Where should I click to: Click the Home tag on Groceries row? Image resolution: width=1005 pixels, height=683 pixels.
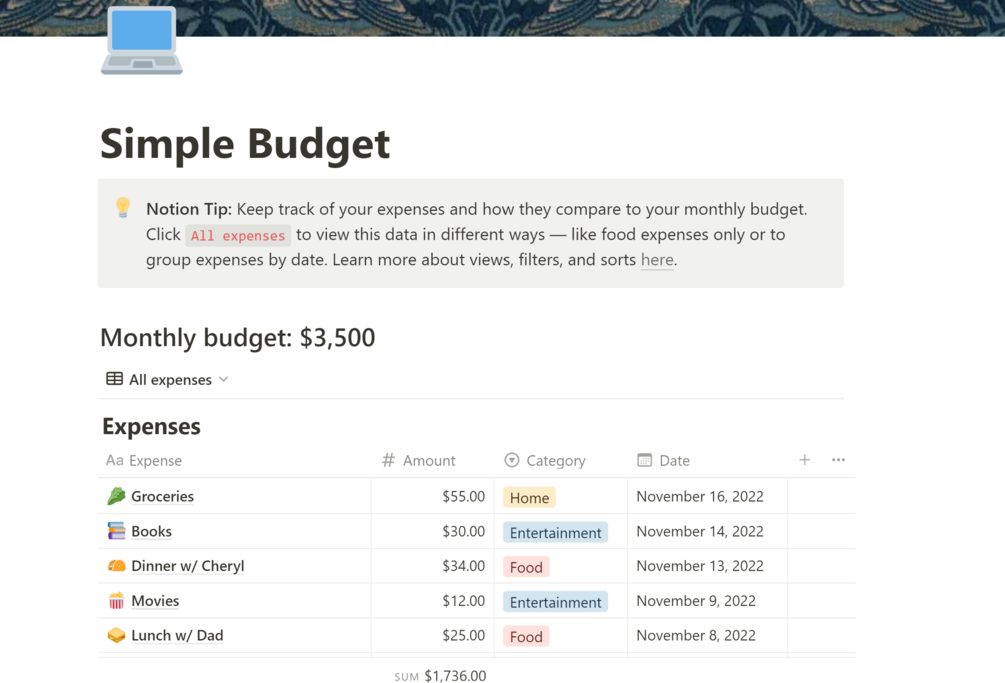(529, 497)
